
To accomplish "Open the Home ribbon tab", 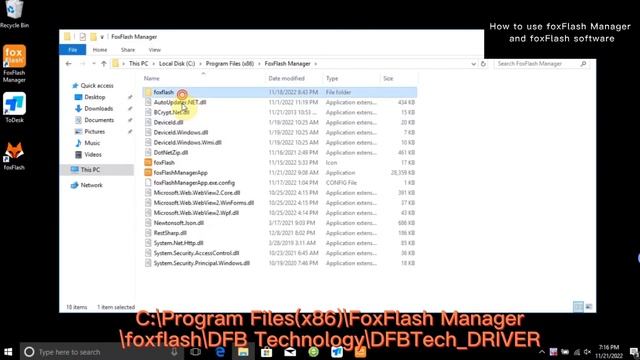I will point(100,50).
